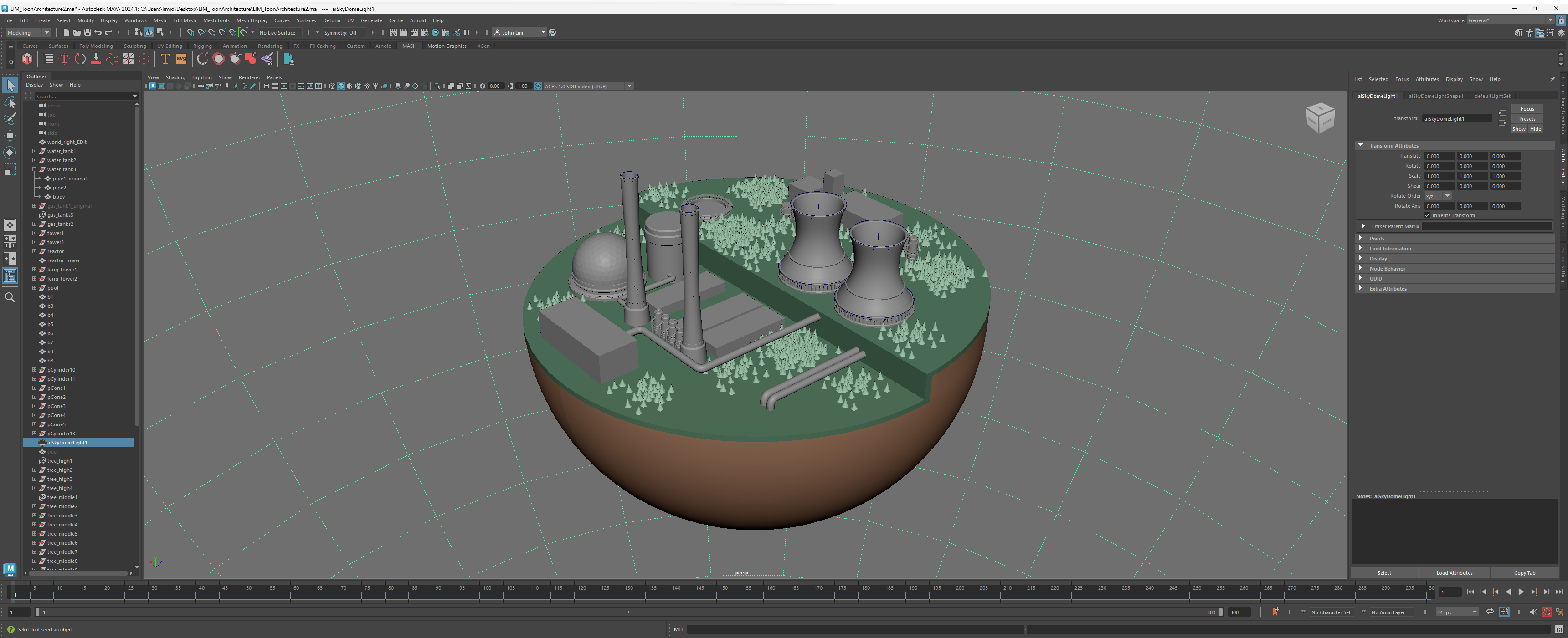Toggle Use All Lights bulb in viewport toolbar

(x=375, y=87)
